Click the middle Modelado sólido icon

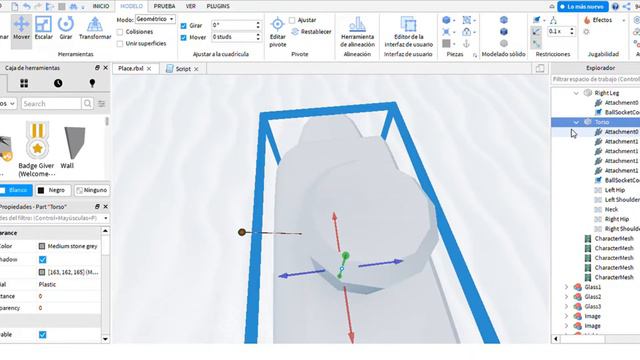(504, 31)
